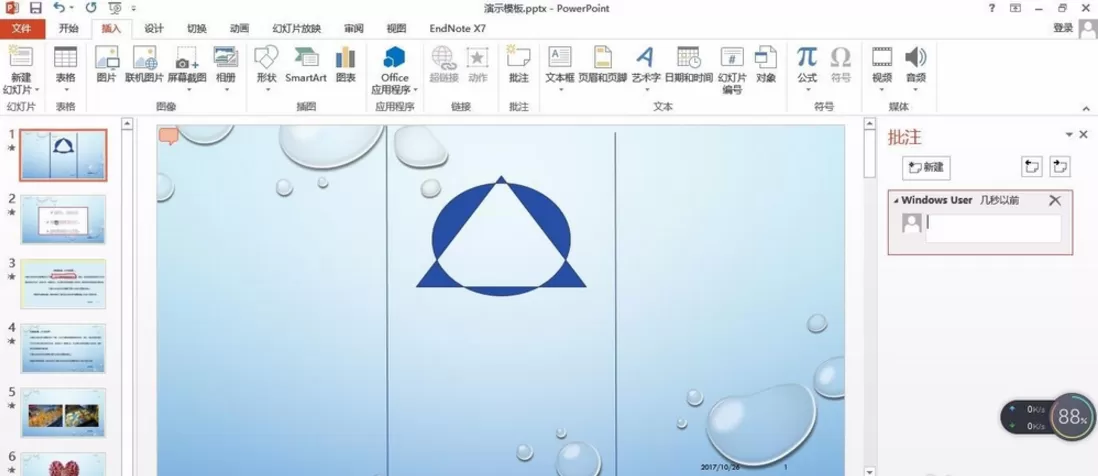The width and height of the screenshot is (1098, 476).
Task: Insert a chart (图表)
Action: 345,64
